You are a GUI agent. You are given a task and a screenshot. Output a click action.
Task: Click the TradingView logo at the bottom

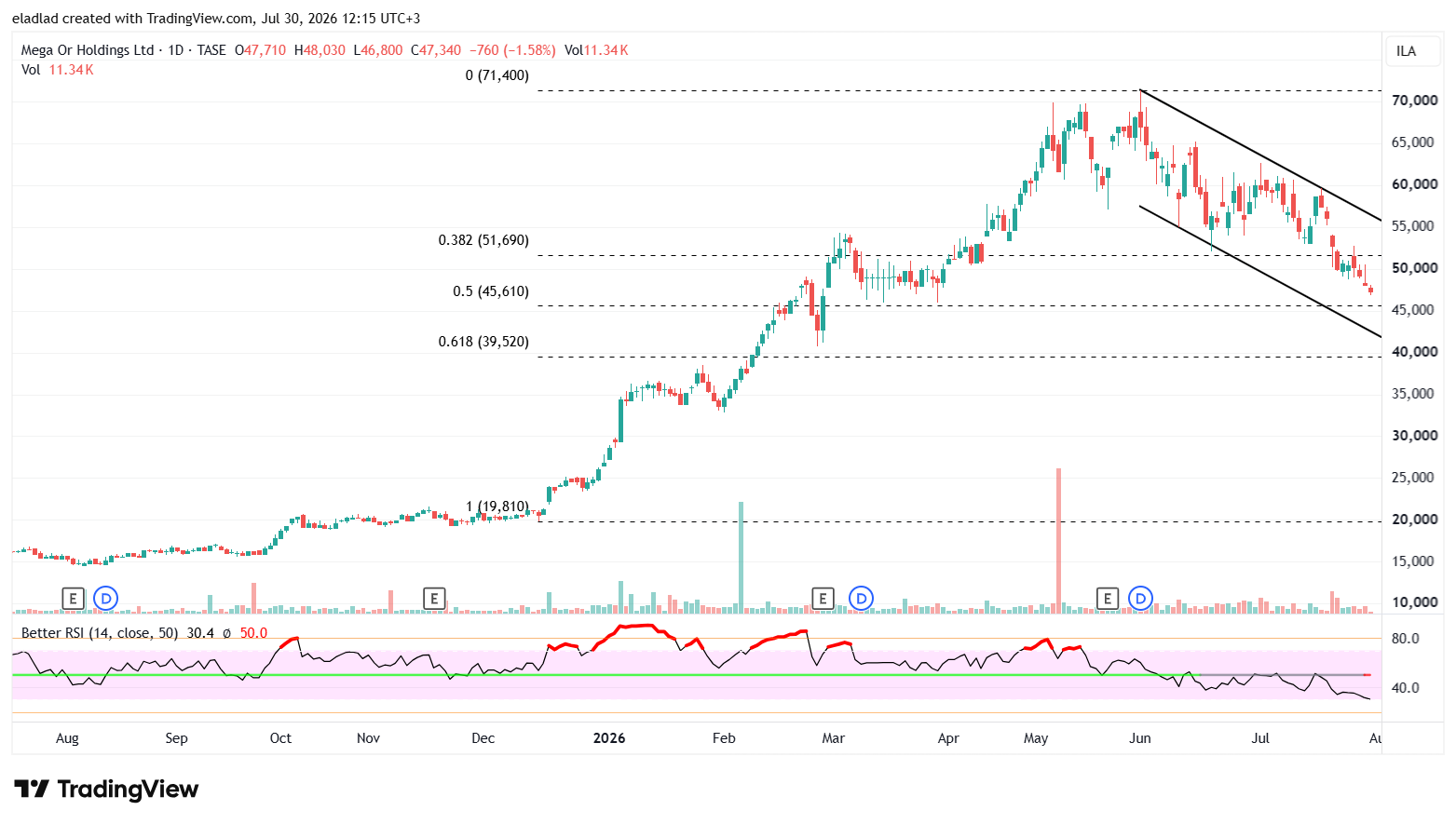(106, 790)
